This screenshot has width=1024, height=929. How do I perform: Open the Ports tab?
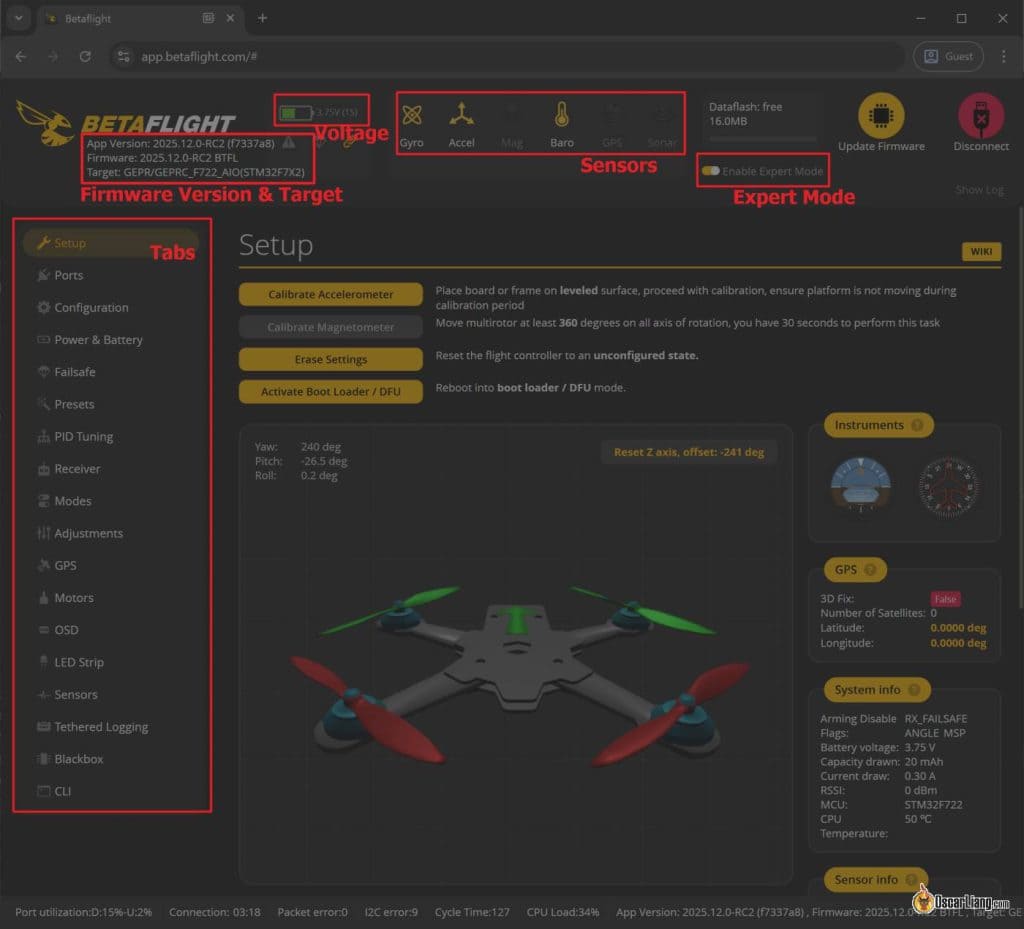click(111, 275)
